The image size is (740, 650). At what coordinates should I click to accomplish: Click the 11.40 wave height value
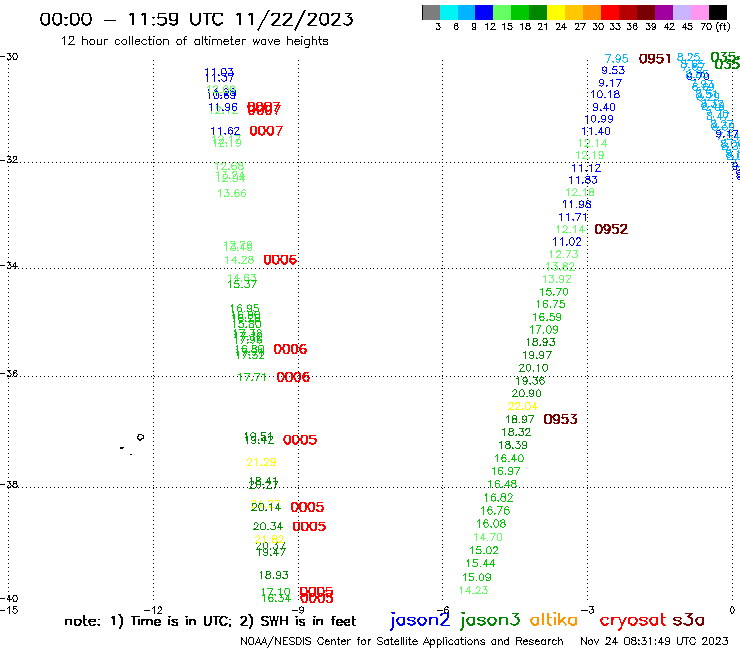pos(596,131)
